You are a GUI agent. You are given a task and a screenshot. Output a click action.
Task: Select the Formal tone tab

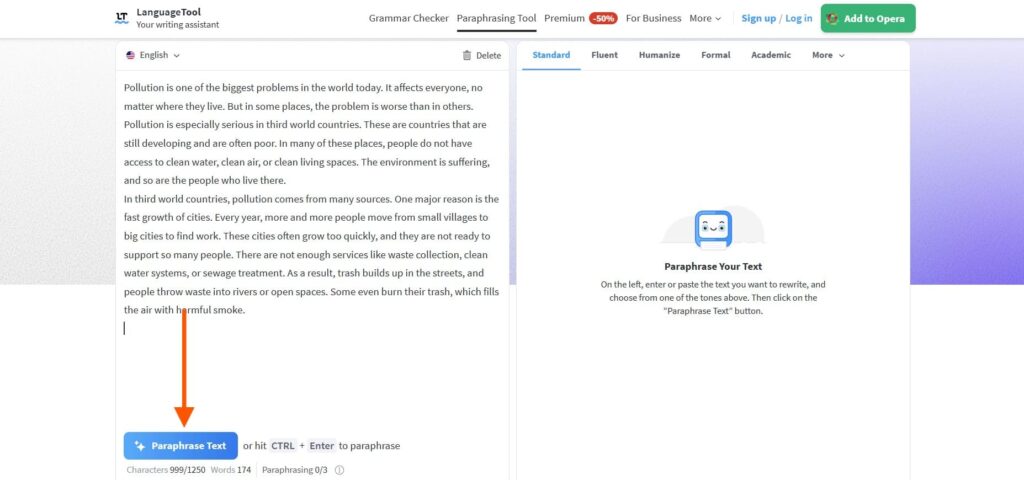(715, 56)
